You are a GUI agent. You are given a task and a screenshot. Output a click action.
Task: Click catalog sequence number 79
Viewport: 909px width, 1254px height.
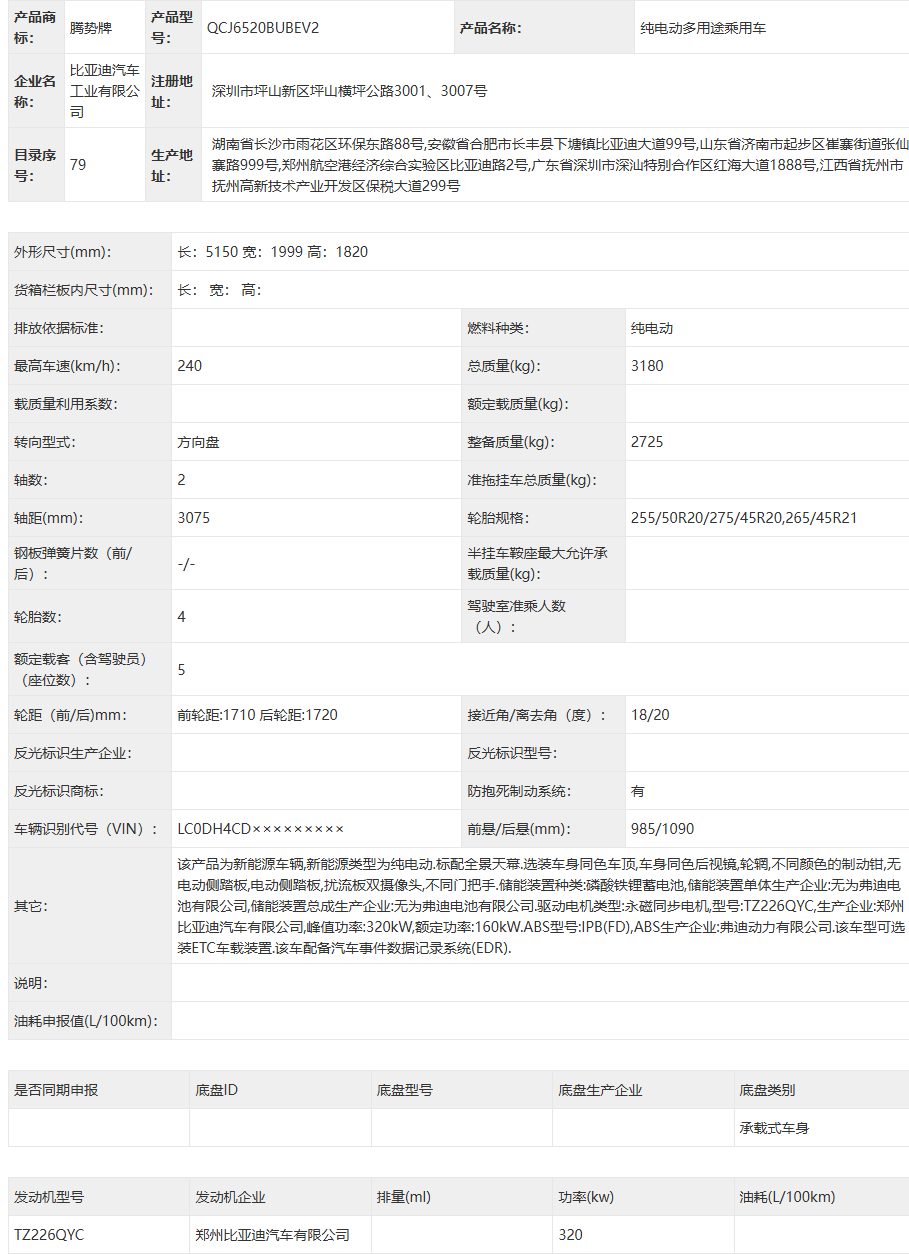point(78,164)
